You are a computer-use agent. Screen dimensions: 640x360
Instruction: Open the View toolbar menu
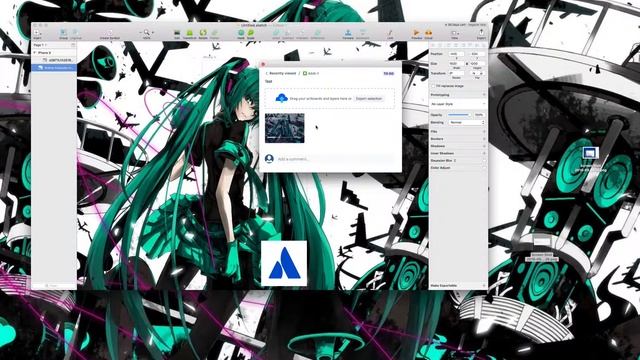(x=455, y=33)
